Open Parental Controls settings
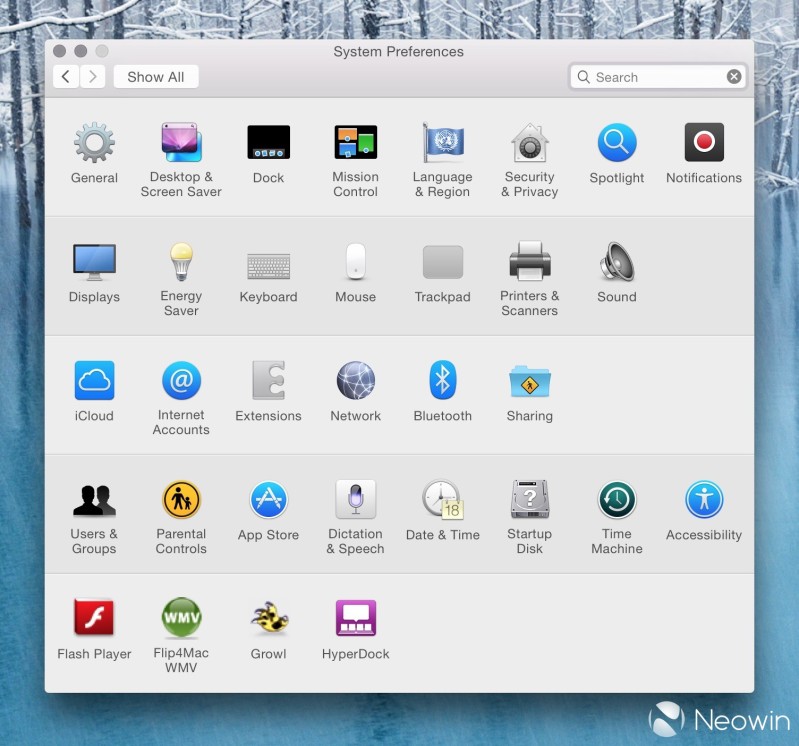799x746 pixels. coord(181,500)
